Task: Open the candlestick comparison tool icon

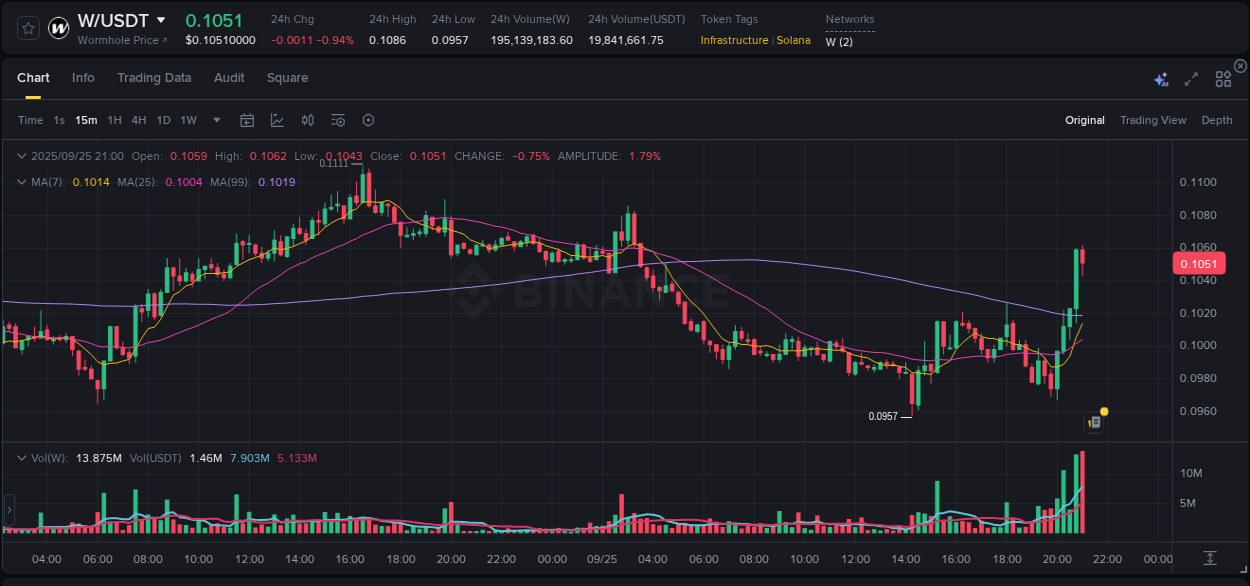Action: 308,120
